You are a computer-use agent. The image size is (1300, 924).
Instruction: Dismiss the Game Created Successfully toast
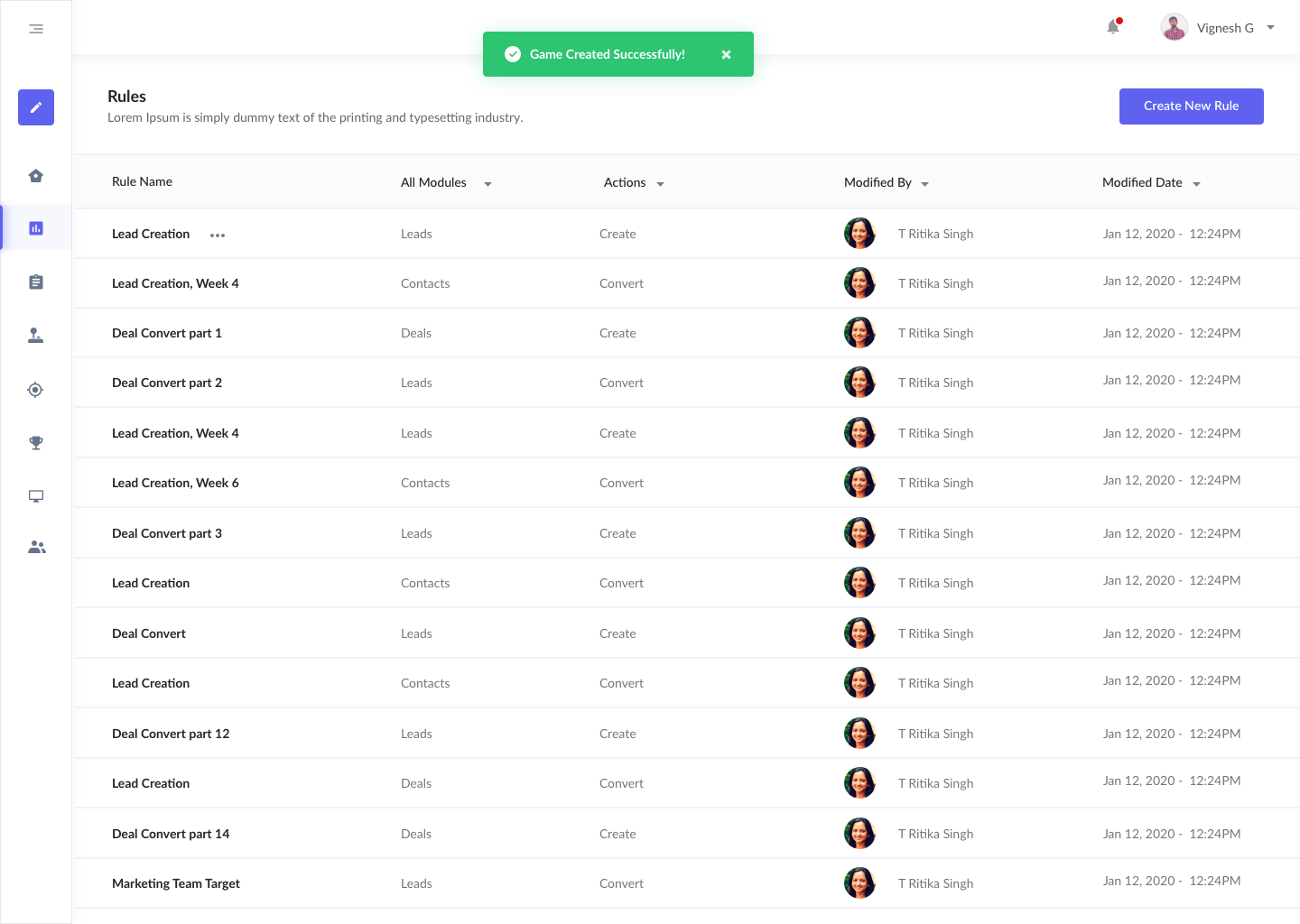726,54
